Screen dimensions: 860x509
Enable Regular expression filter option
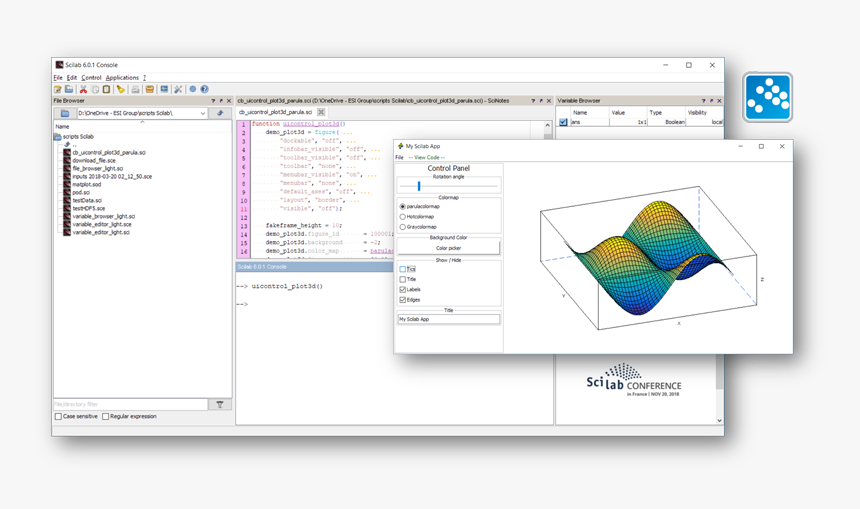click(105, 417)
